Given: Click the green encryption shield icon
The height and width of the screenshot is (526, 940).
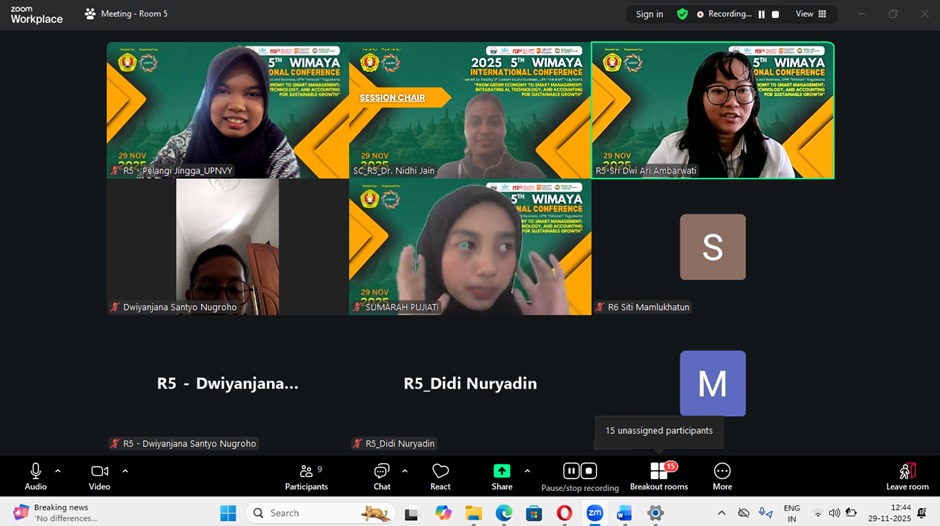Looking at the screenshot, I should point(682,14).
